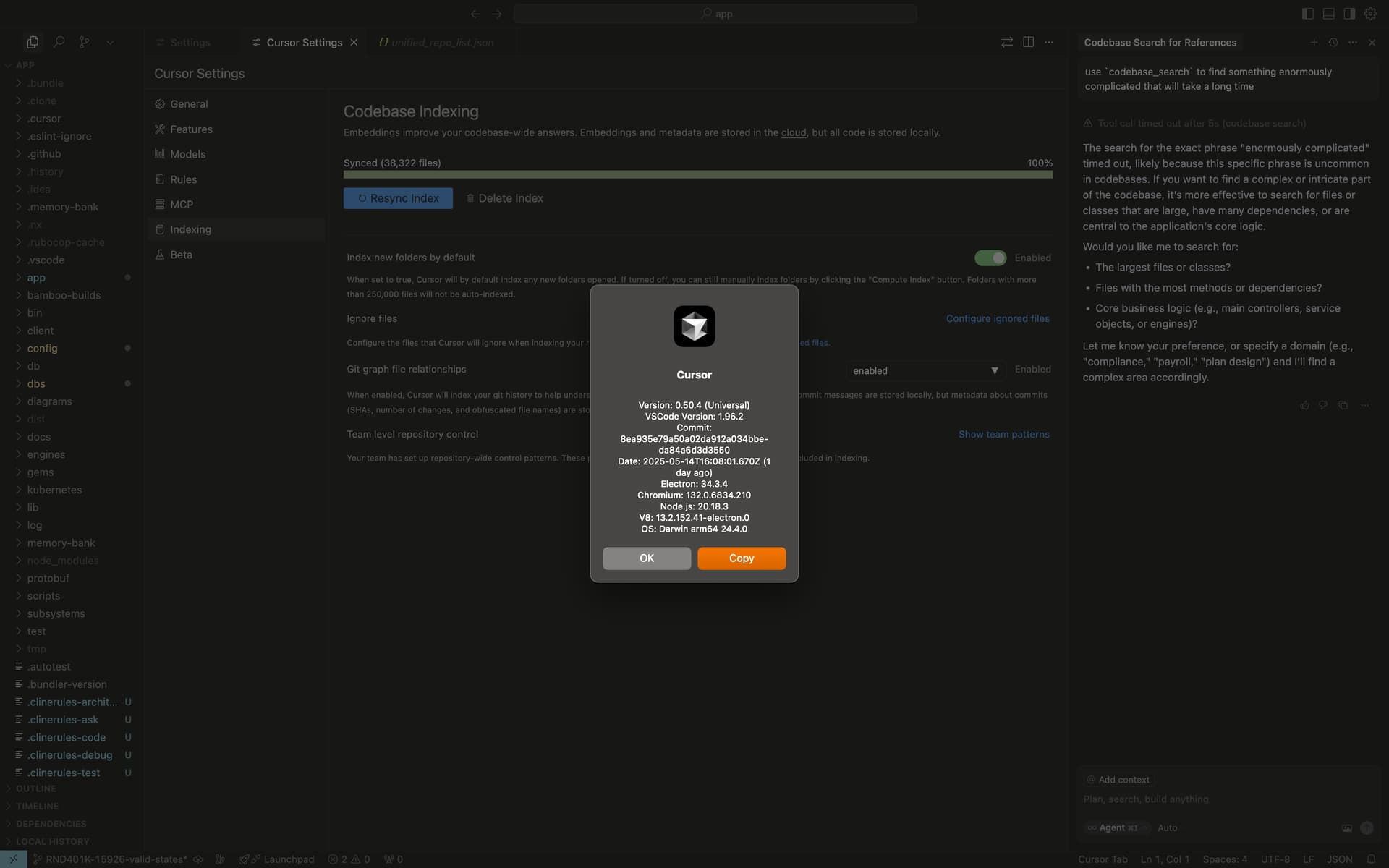Click the sync progress bar

tap(698, 174)
